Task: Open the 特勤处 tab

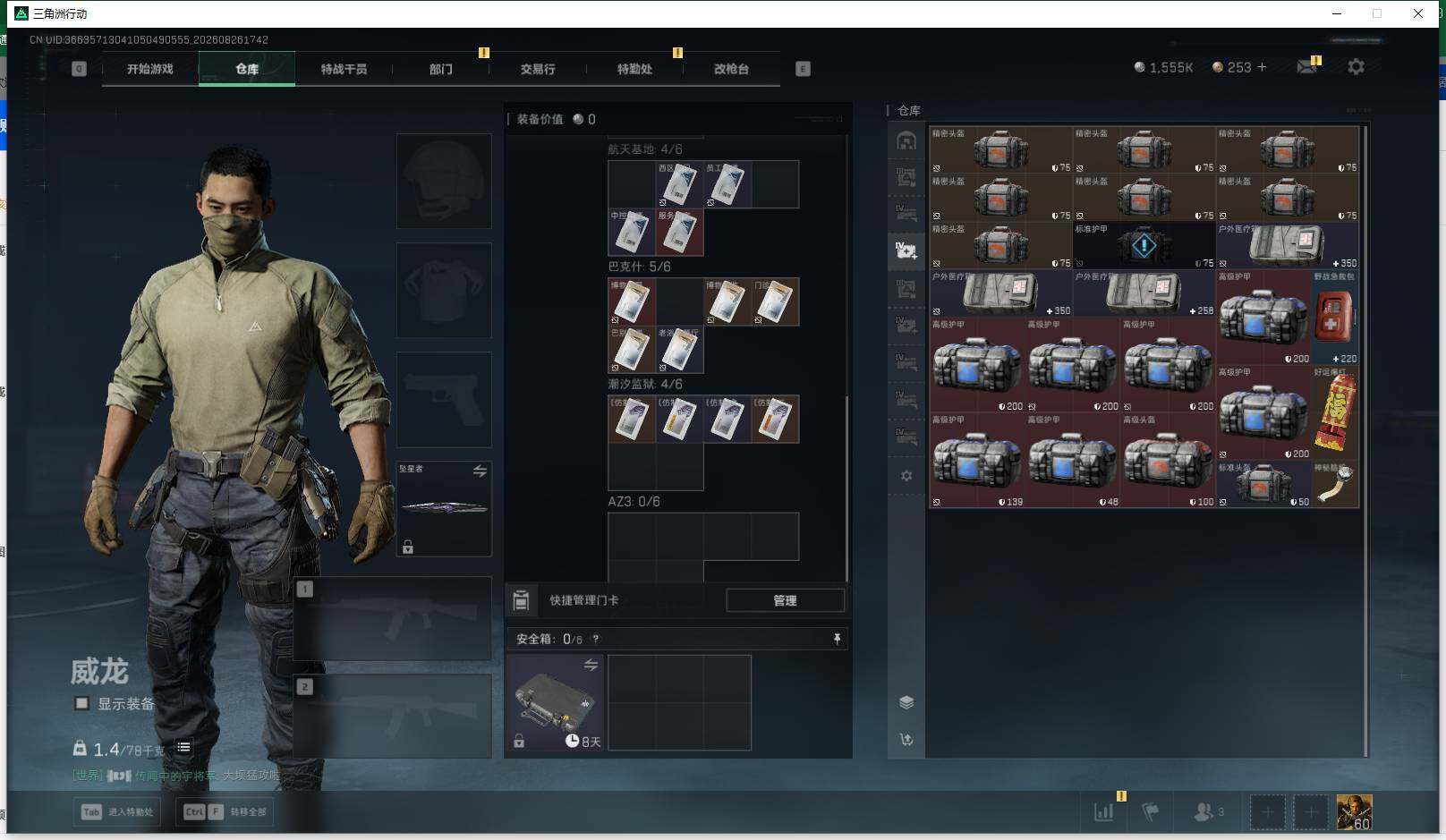Action: click(634, 69)
